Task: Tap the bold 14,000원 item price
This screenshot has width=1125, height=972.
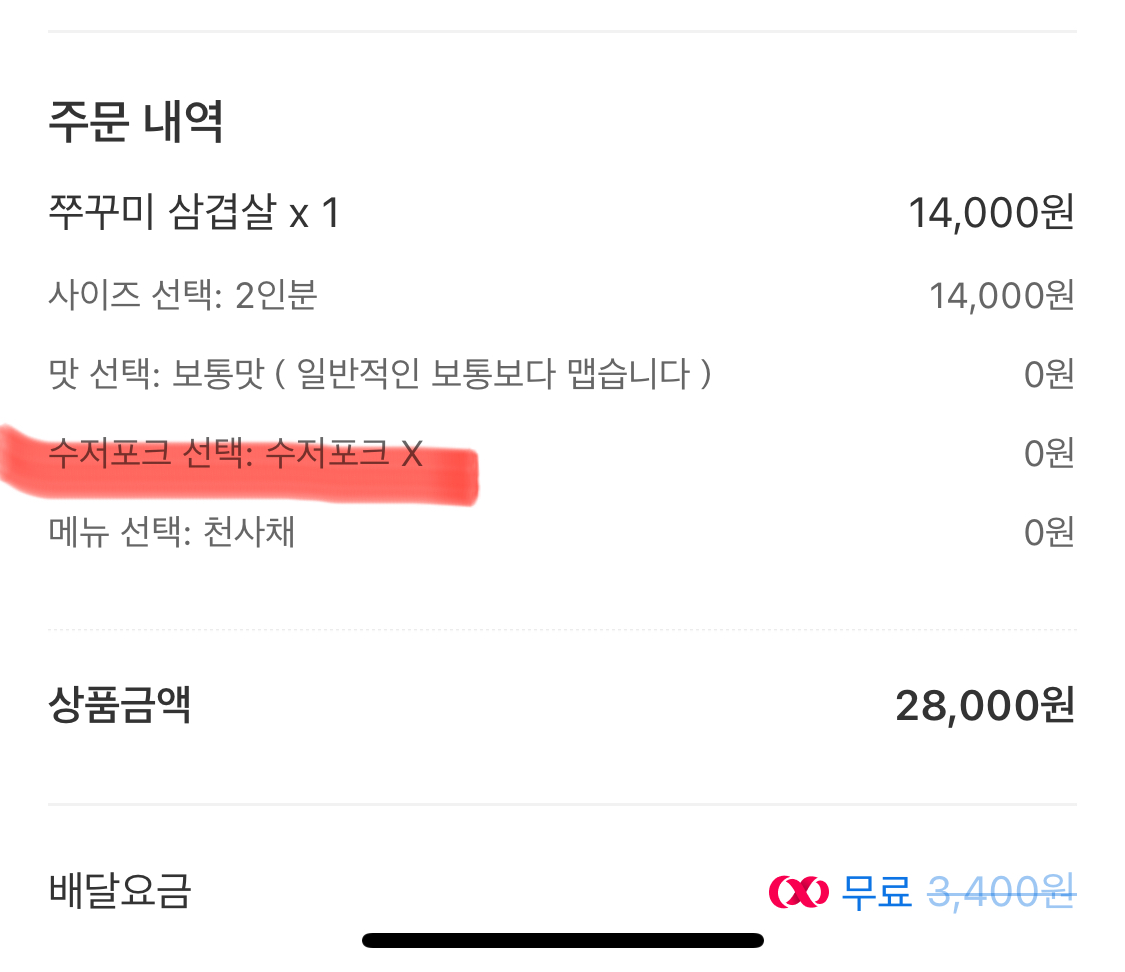Action: (x=990, y=213)
